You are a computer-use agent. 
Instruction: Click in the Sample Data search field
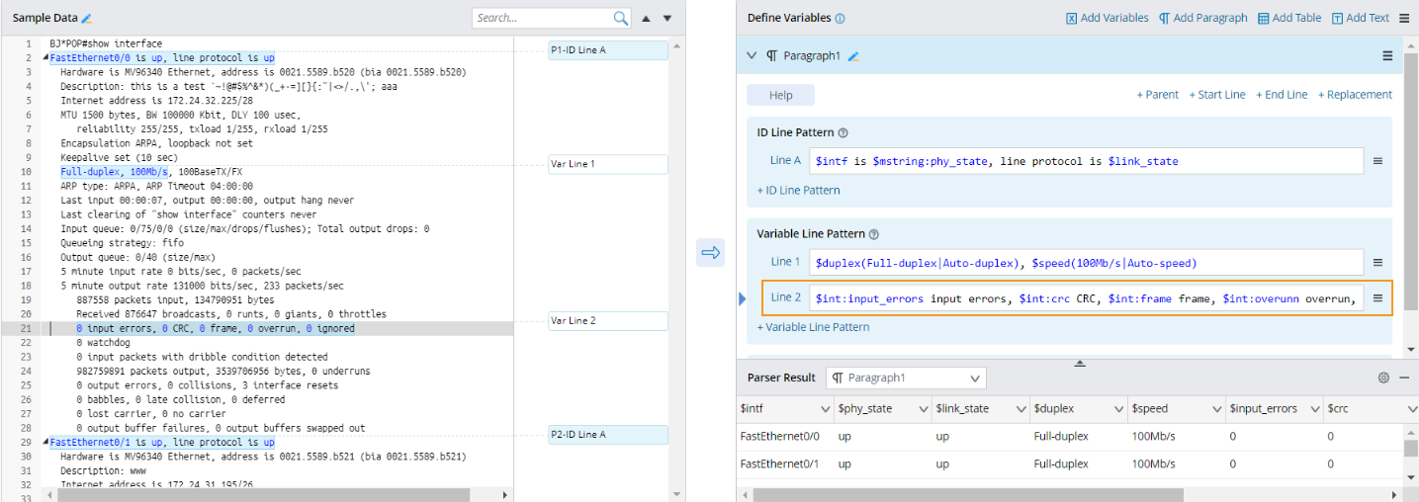[542, 18]
